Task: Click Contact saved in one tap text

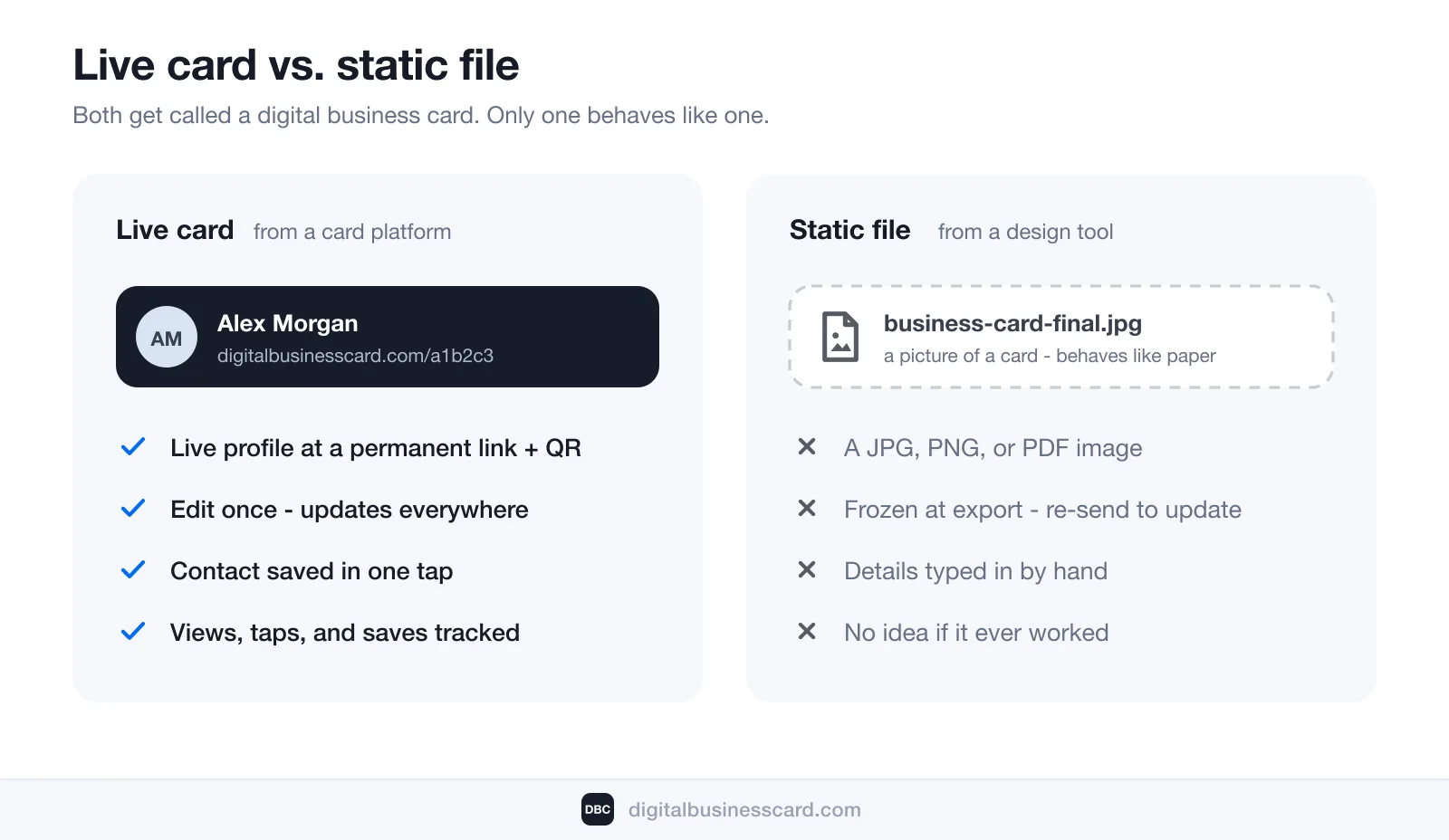Action: pos(312,571)
